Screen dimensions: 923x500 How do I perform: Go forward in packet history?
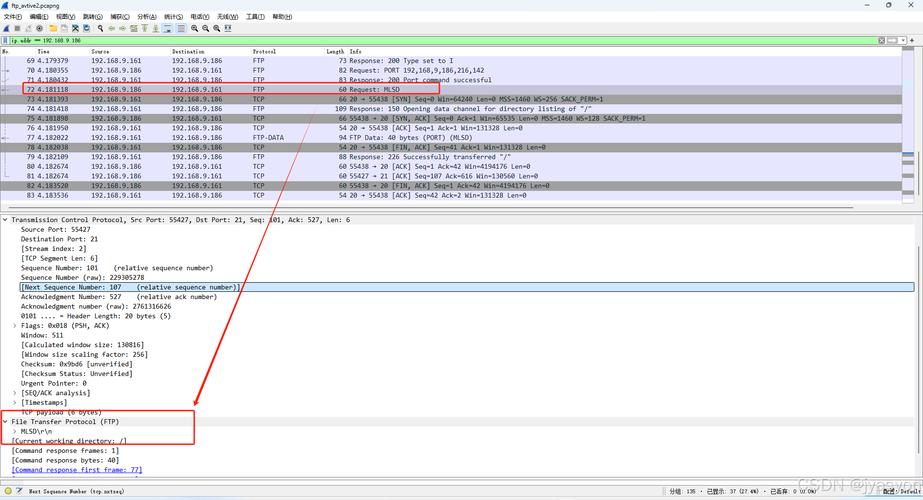(x=122, y=28)
